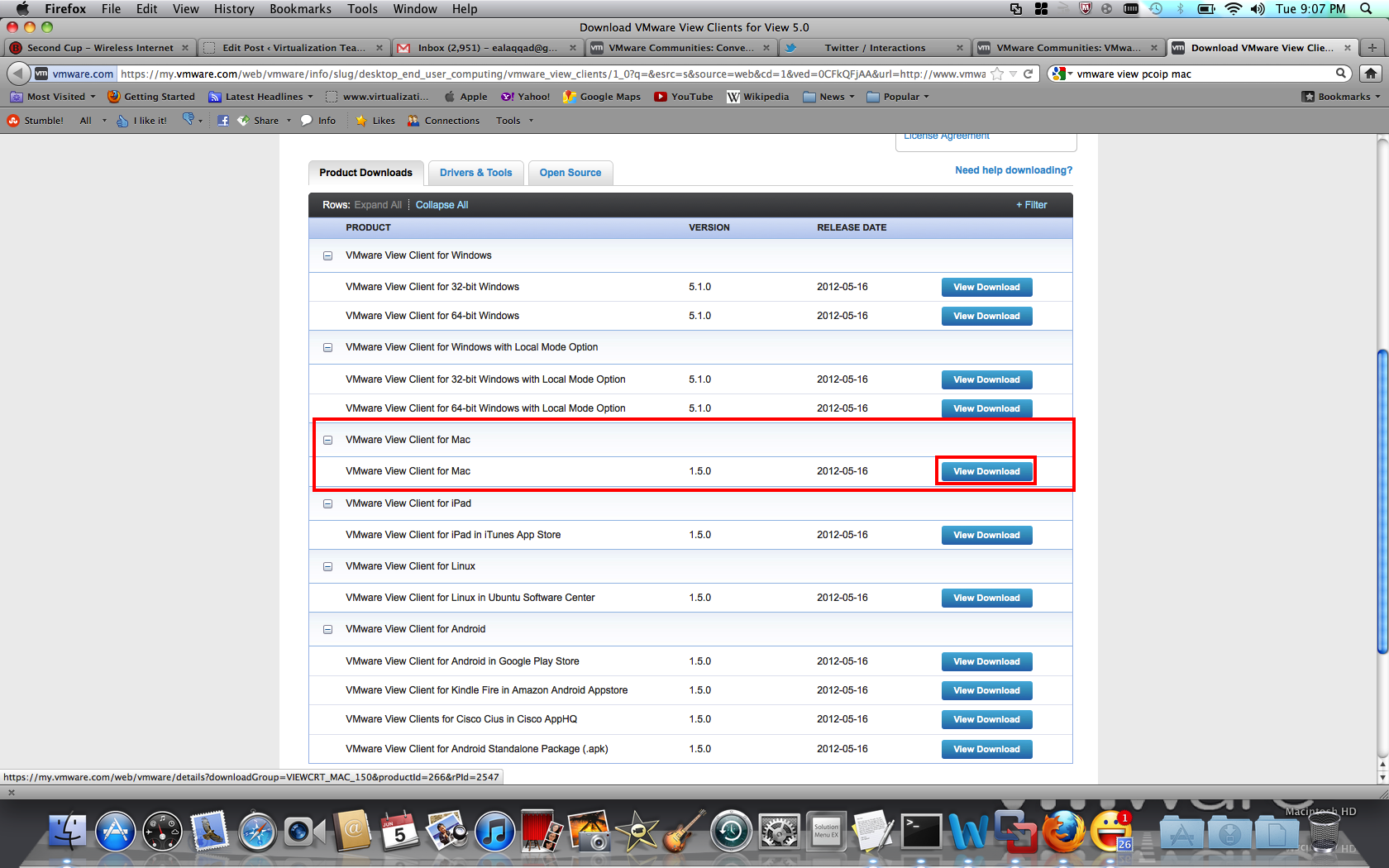Launch Firefox from the Dock
The image size is (1389, 868).
pyautogui.click(x=1063, y=831)
